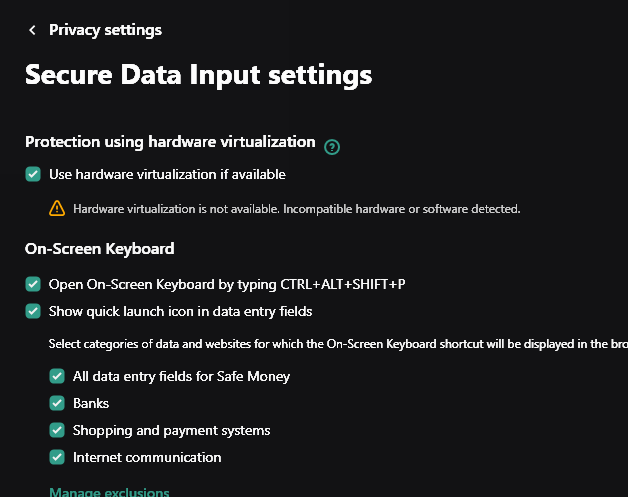Open hardware virtualization help icon
628x497 pixels.
332,147
